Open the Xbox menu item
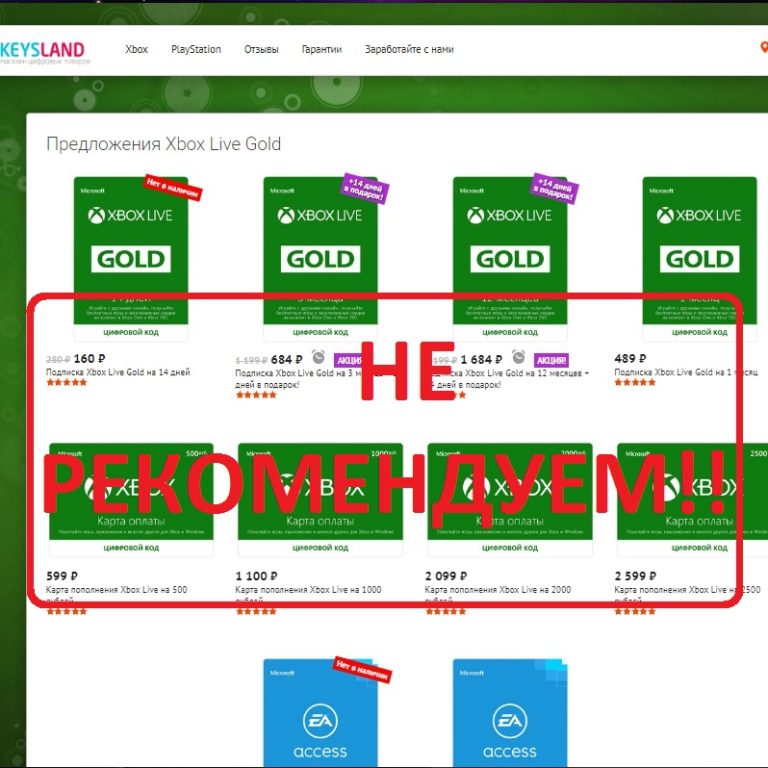The width and height of the screenshot is (768, 768). [136, 49]
